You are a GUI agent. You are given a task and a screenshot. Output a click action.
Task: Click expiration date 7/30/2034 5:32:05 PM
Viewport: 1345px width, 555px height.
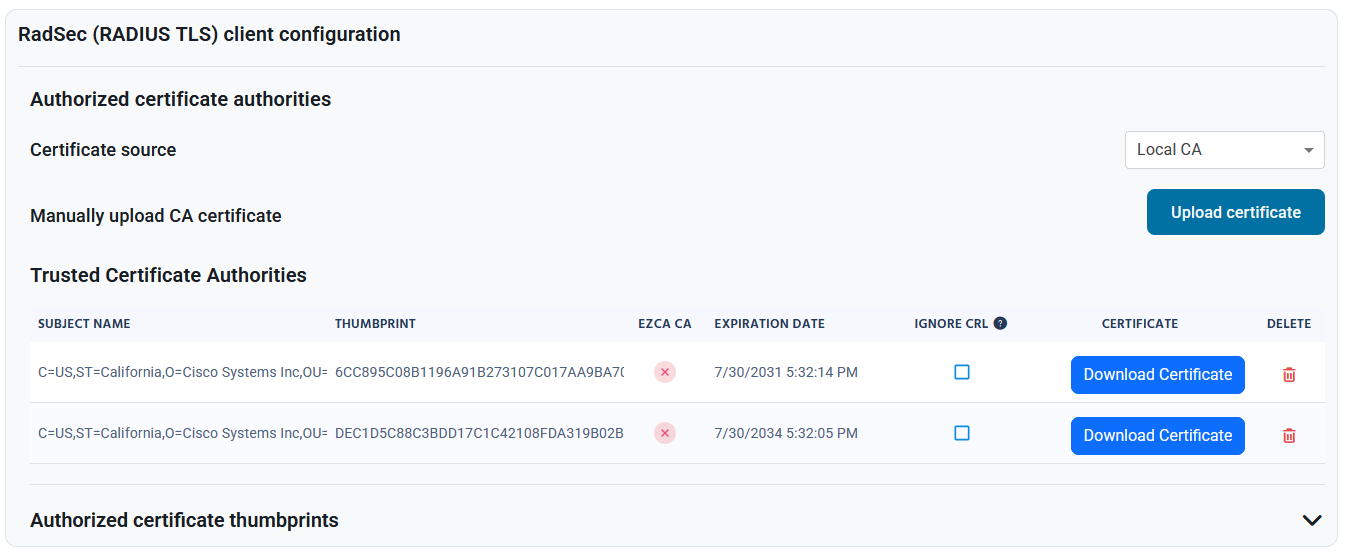pos(786,433)
